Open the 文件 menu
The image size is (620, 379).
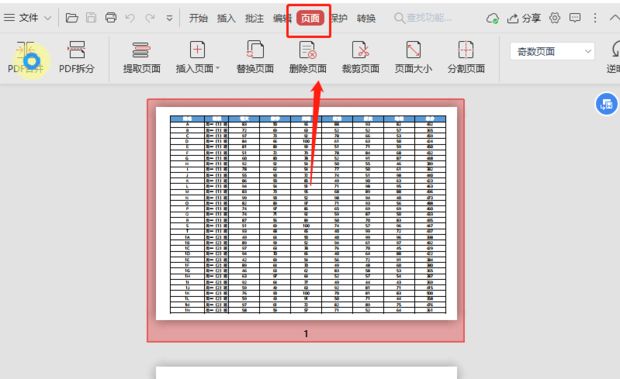28,18
